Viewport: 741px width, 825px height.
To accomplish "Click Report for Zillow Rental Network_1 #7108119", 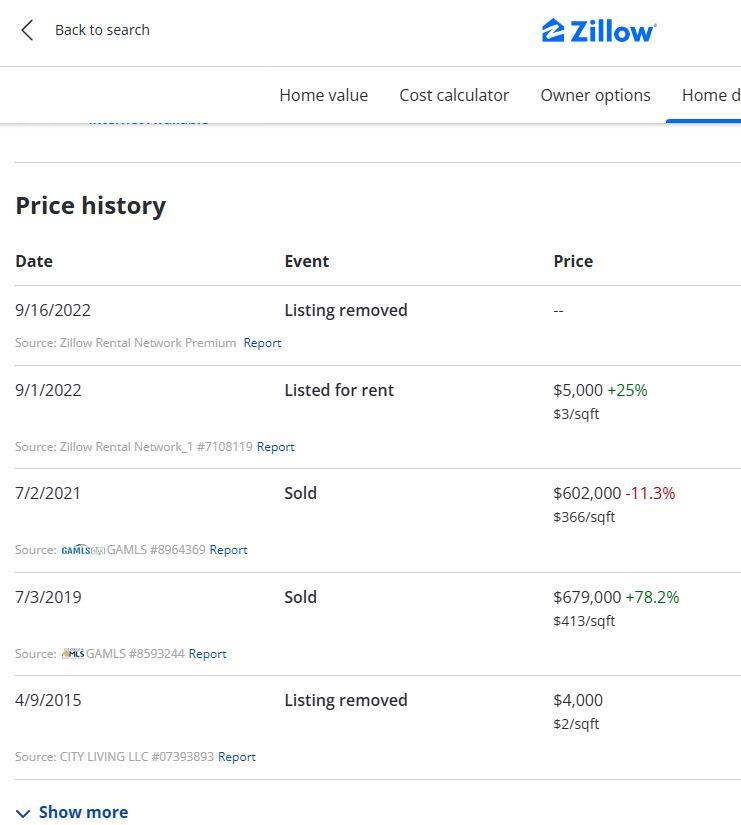I will click(x=275, y=447).
